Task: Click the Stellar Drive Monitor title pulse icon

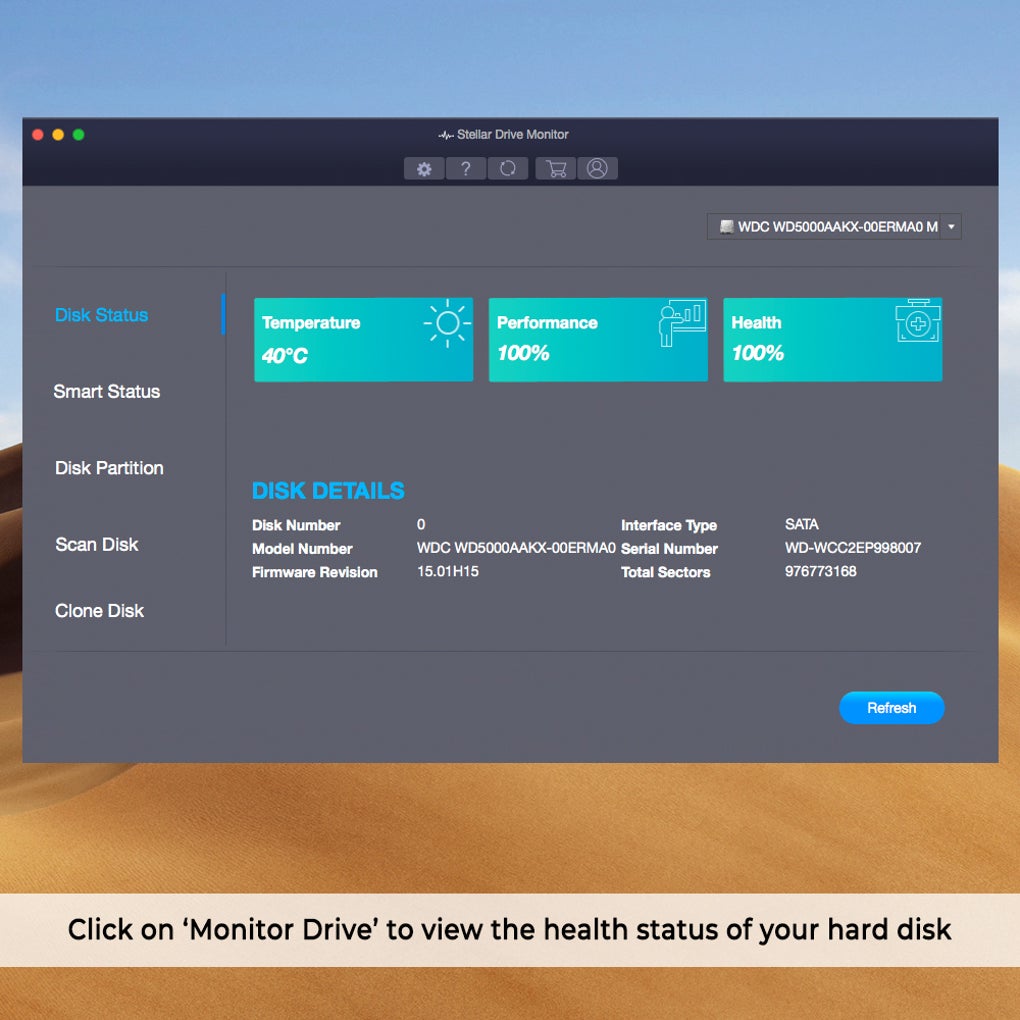Action: click(x=446, y=135)
